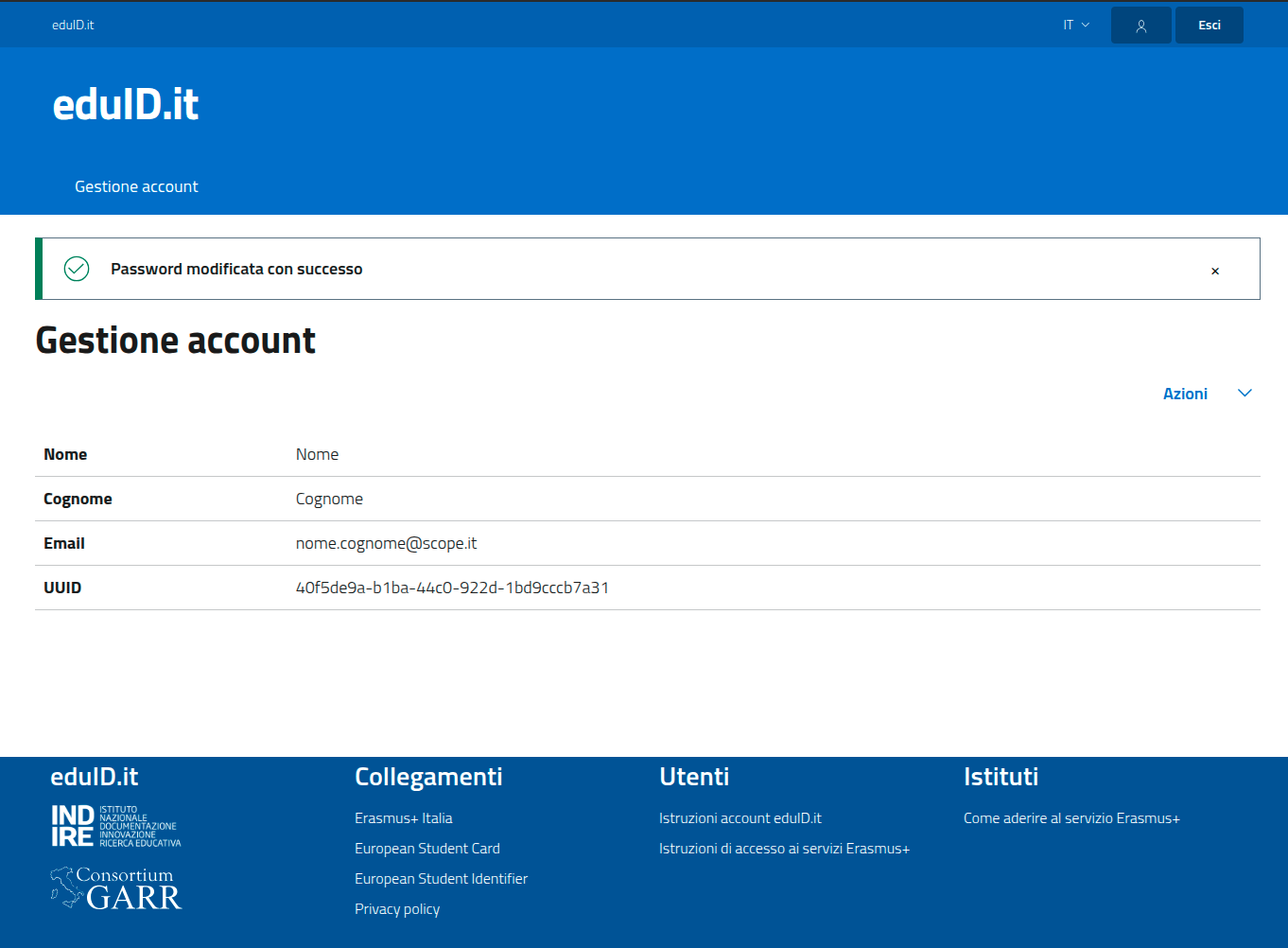Click the green success checkmark icon
1288x948 pixels.
tap(77, 269)
